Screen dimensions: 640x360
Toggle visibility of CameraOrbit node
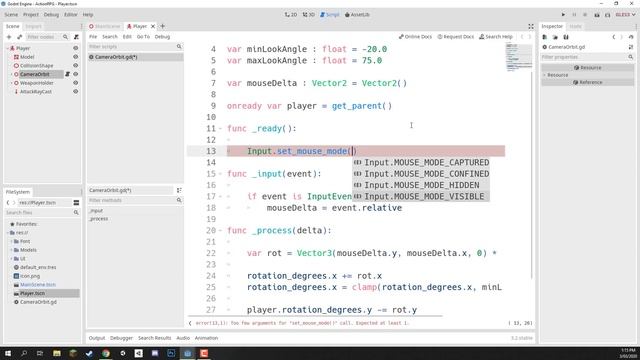76,74
